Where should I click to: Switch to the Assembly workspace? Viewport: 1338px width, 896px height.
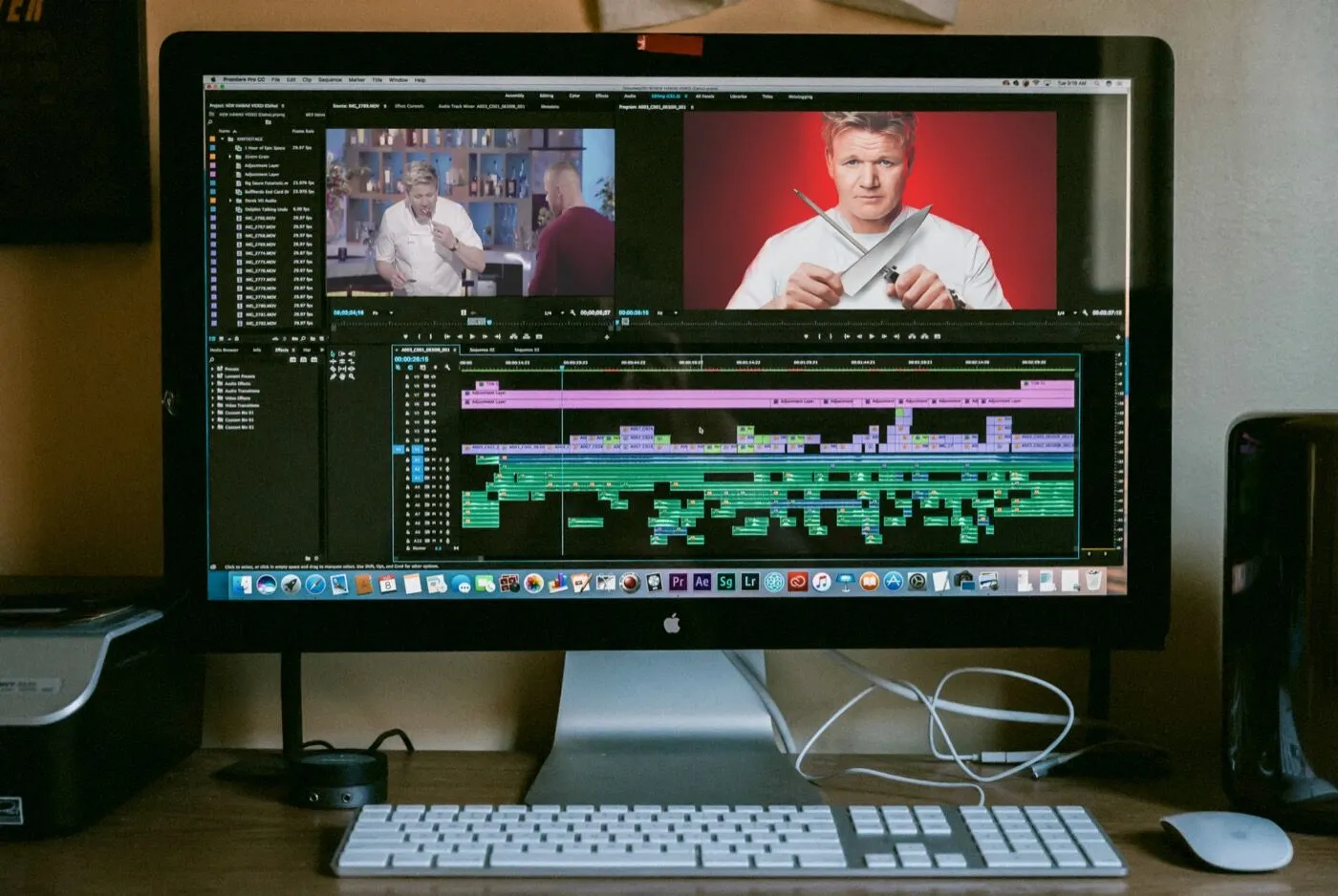click(x=514, y=96)
